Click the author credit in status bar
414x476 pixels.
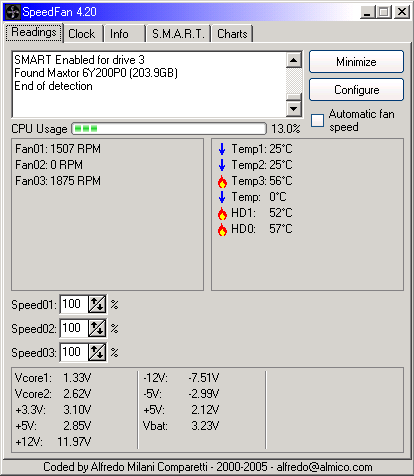point(207,467)
